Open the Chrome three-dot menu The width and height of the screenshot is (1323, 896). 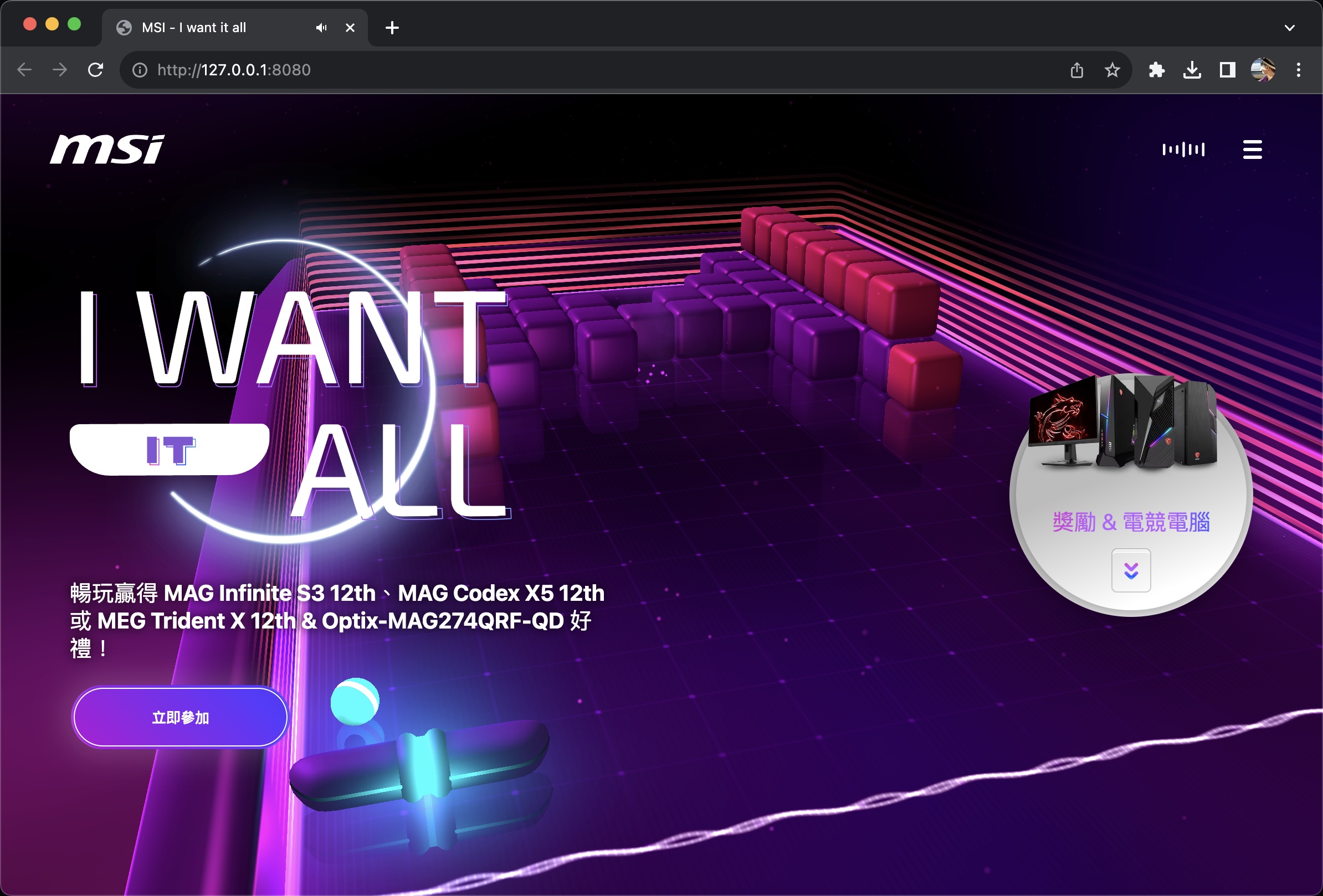click(1298, 70)
